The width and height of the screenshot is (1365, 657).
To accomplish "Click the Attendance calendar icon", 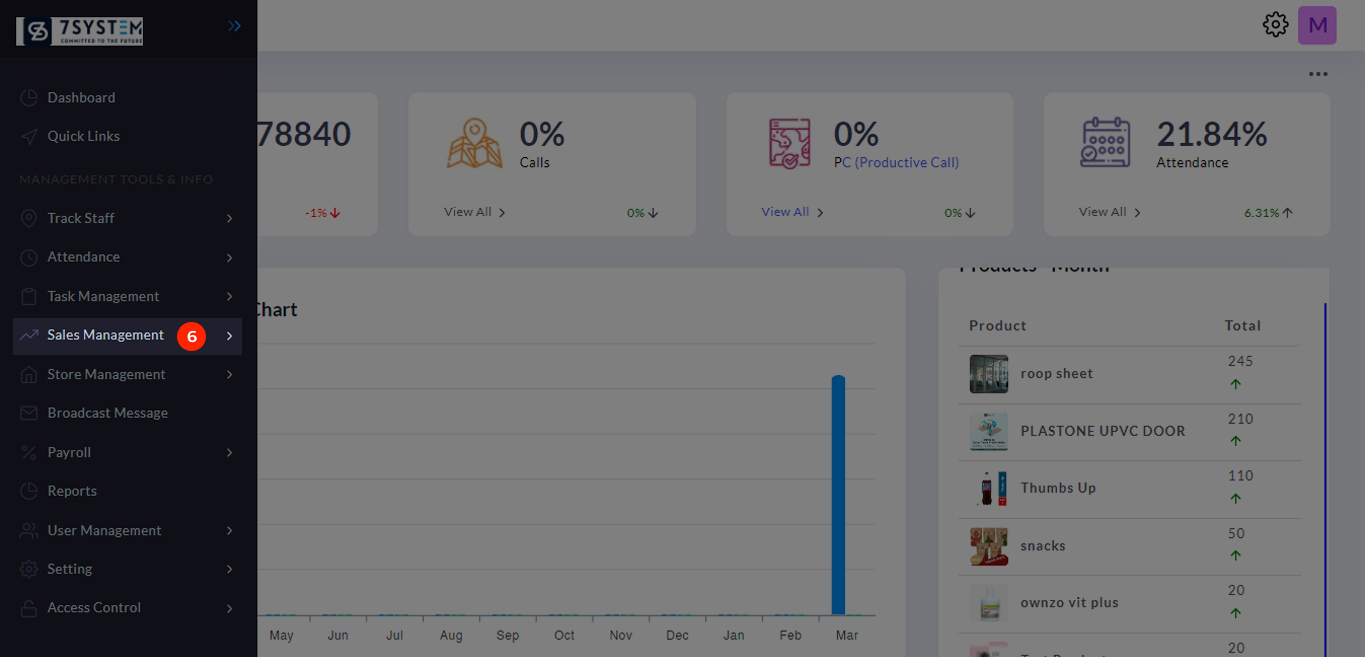I will tap(1106, 143).
